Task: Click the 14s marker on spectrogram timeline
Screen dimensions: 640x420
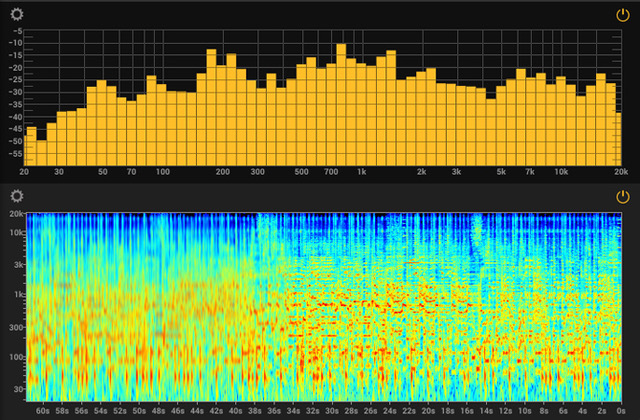Action: (x=485, y=410)
